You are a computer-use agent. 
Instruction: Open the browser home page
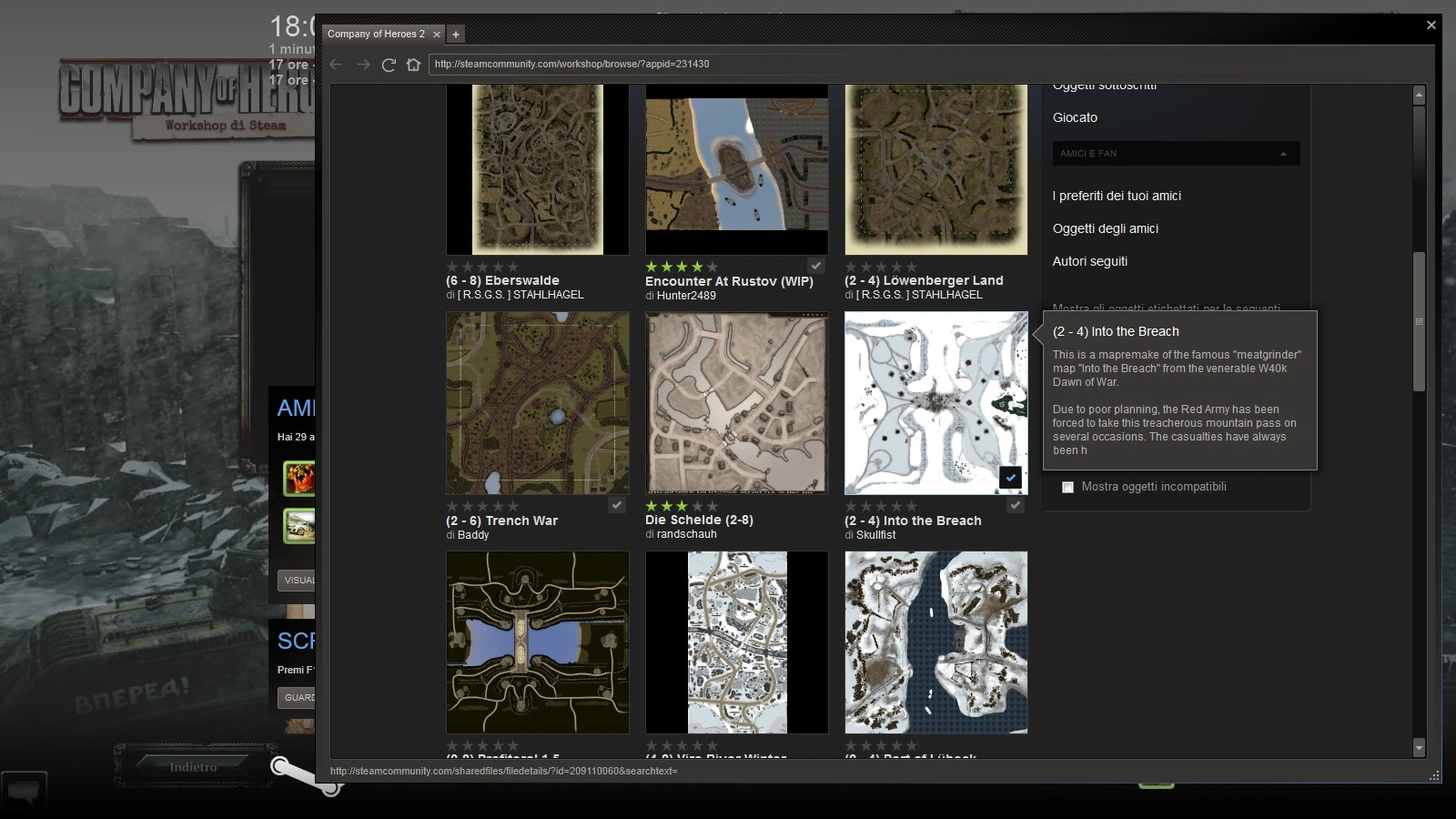(x=413, y=64)
